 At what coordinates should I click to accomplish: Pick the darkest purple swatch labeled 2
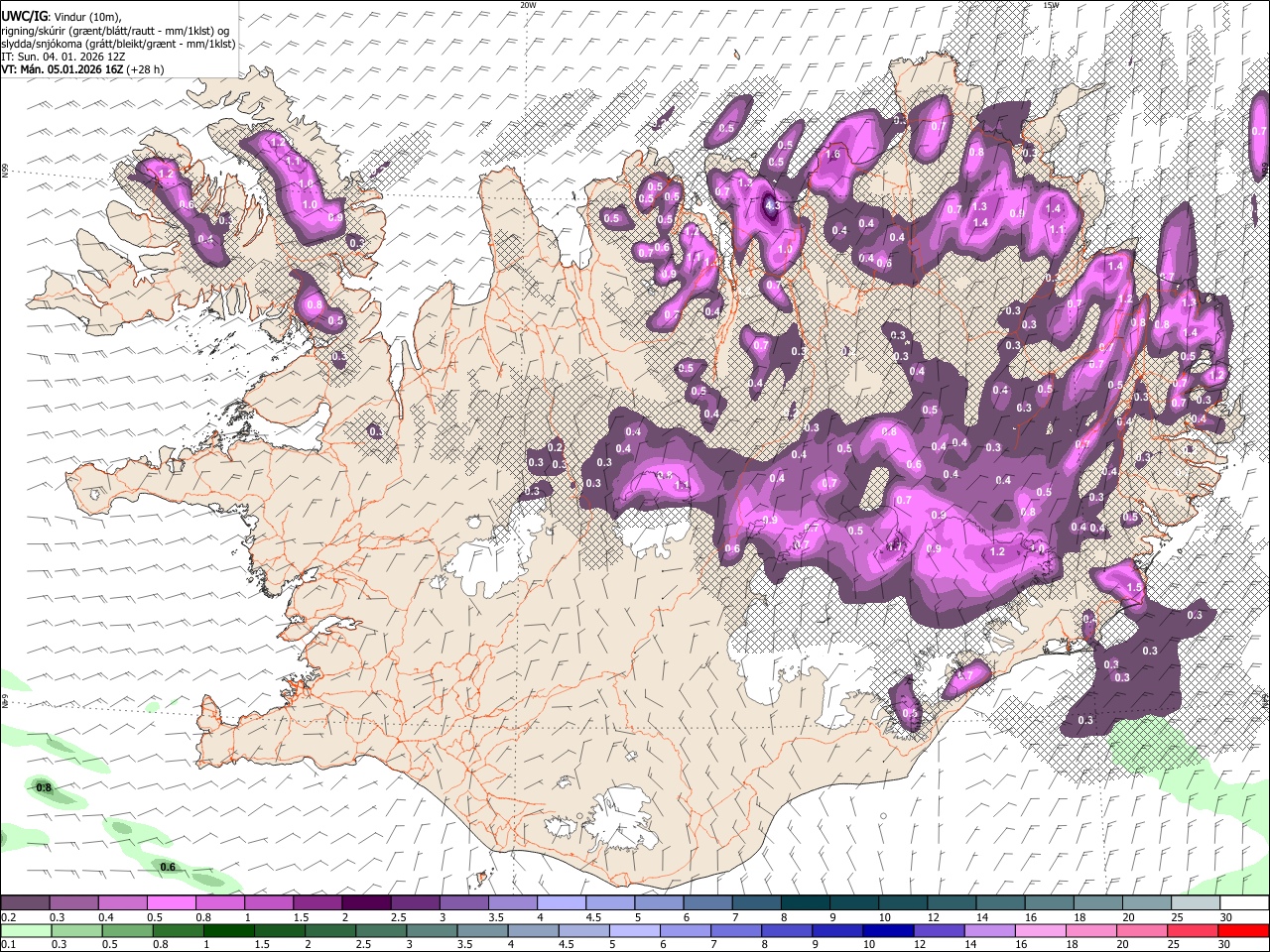pyautogui.click(x=365, y=903)
